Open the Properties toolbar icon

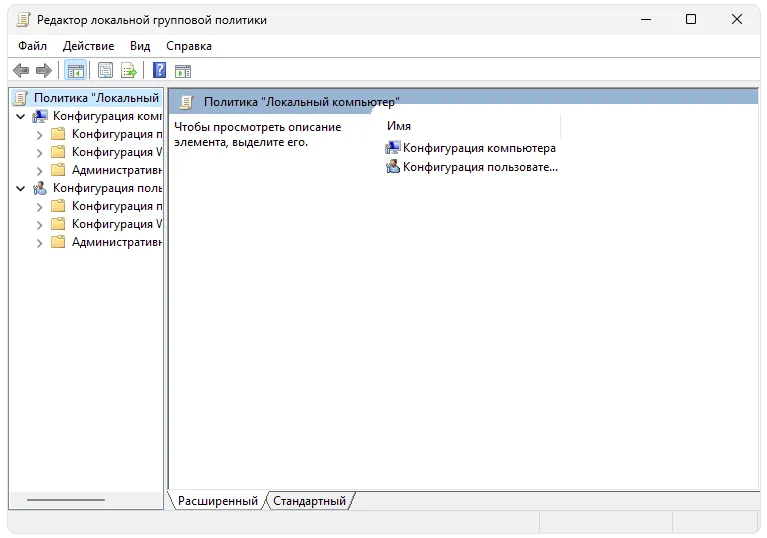[105, 70]
